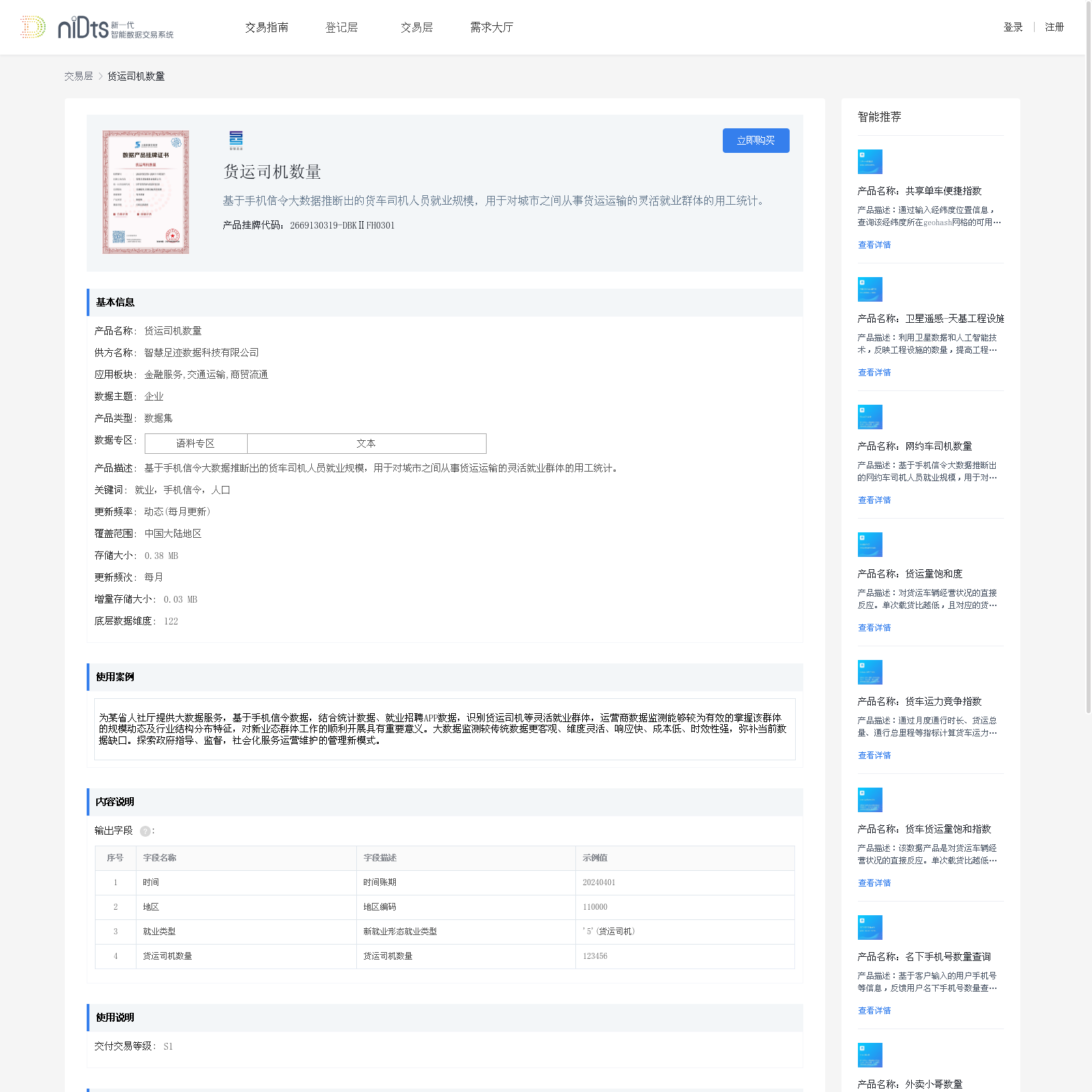Select the 语料专区 data zone cell
Image resolution: width=1092 pixels, height=1092 pixels.
coord(196,444)
